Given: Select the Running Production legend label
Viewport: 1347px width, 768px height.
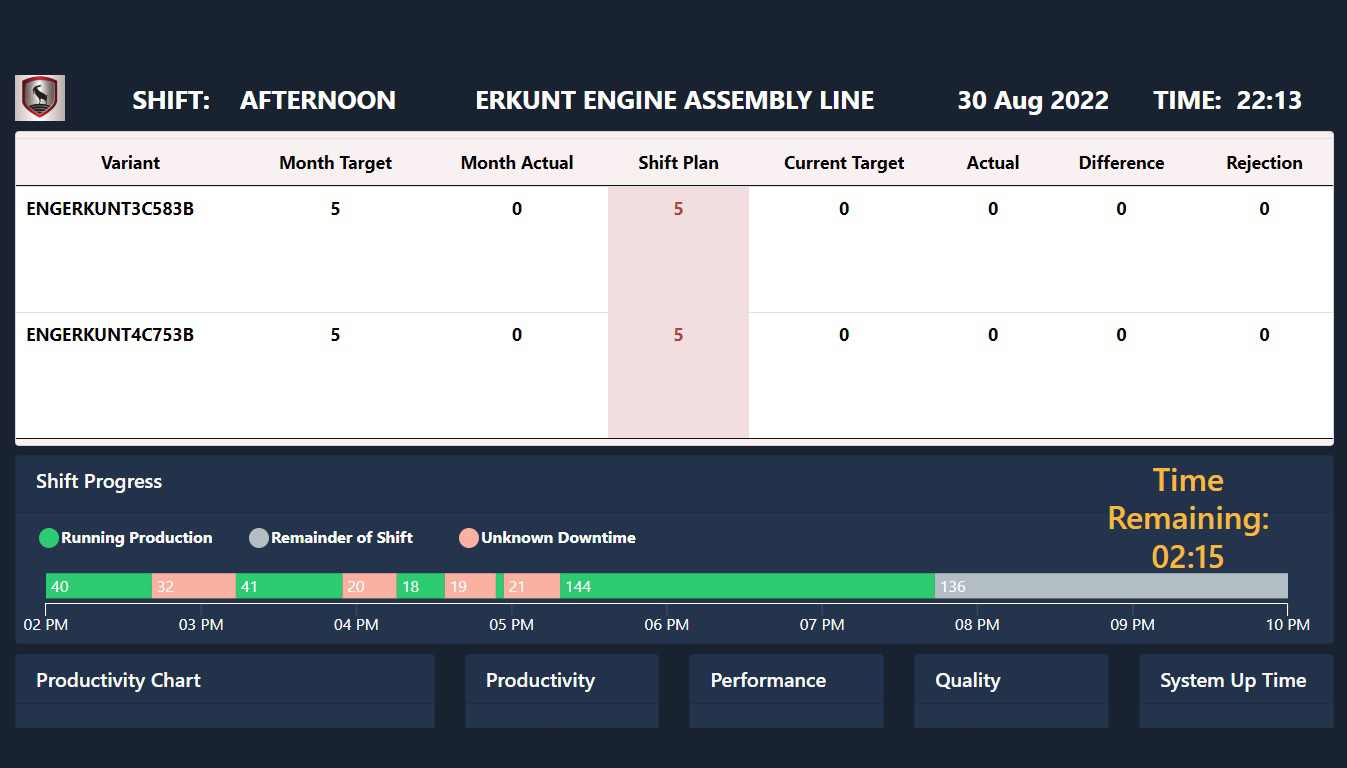Looking at the screenshot, I should (137, 538).
